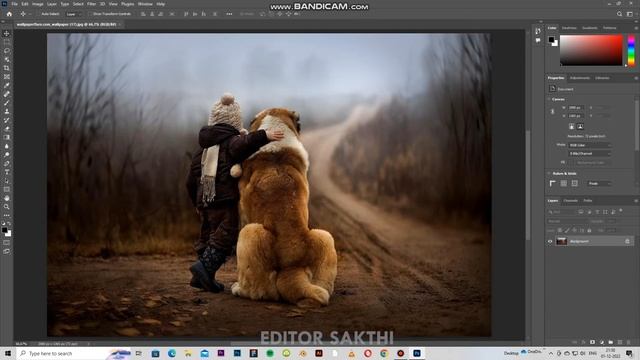Select the Lasso tool
This screenshot has height=360, width=640.
click(x=7, y=51)
